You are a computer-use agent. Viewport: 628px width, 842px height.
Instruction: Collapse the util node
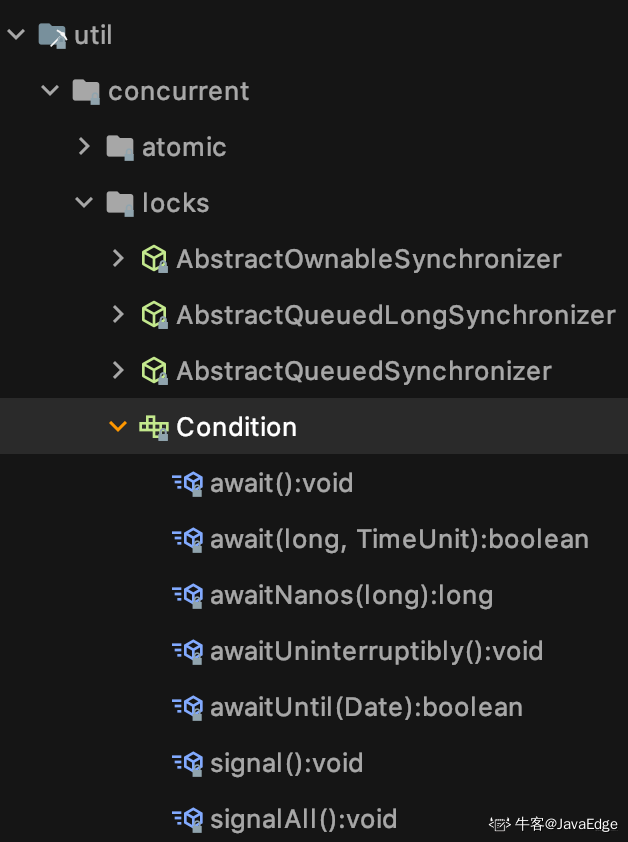(x=15, y=33)
